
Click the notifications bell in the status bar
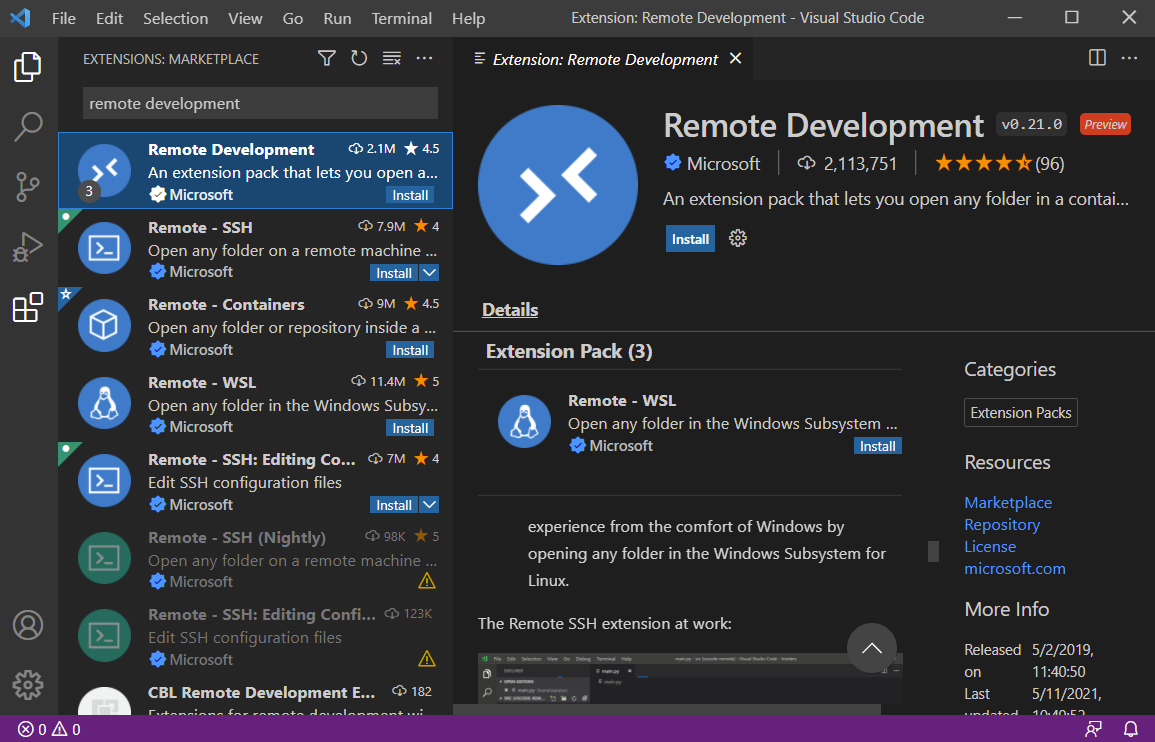1131,729
